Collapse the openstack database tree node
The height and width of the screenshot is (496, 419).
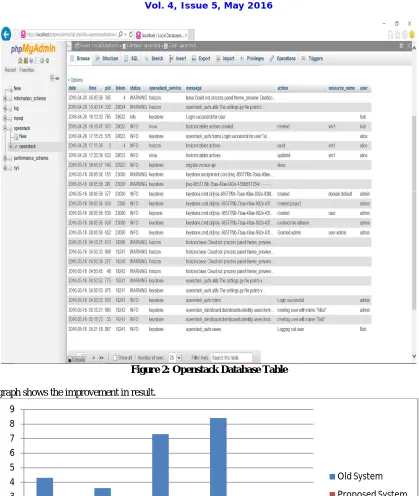click(5, 128)
